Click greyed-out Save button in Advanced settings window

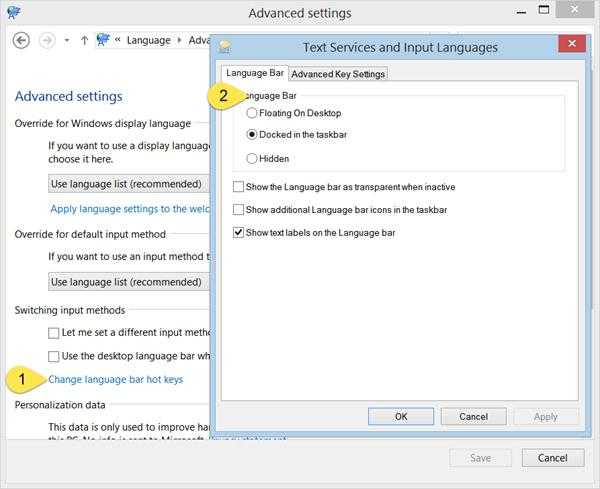click(480, 458)
